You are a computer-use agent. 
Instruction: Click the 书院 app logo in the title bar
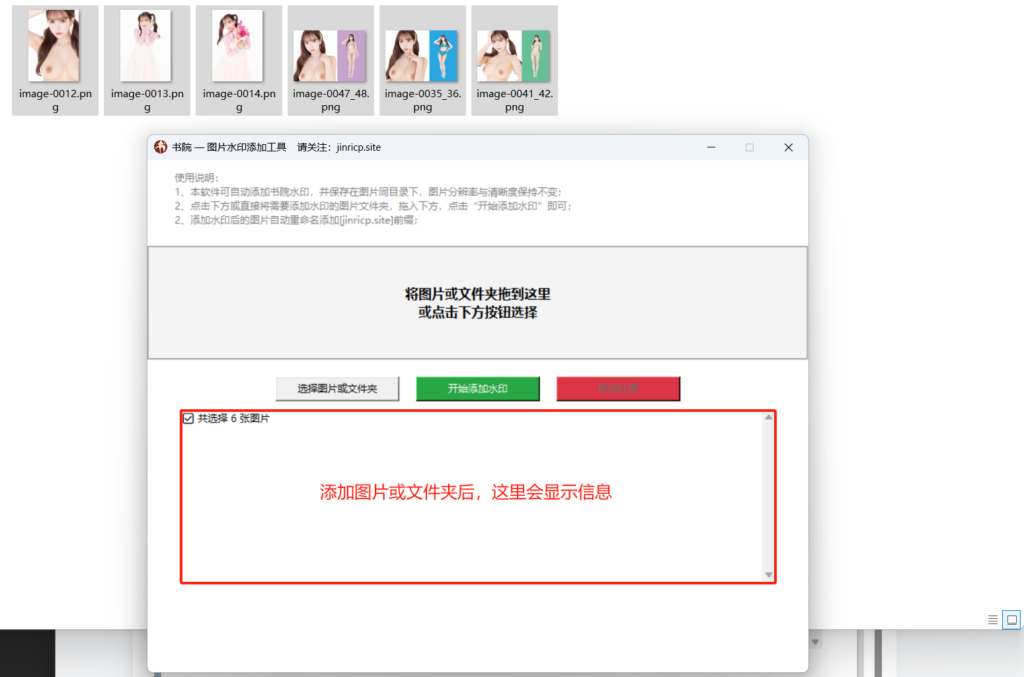pos(159,147)
